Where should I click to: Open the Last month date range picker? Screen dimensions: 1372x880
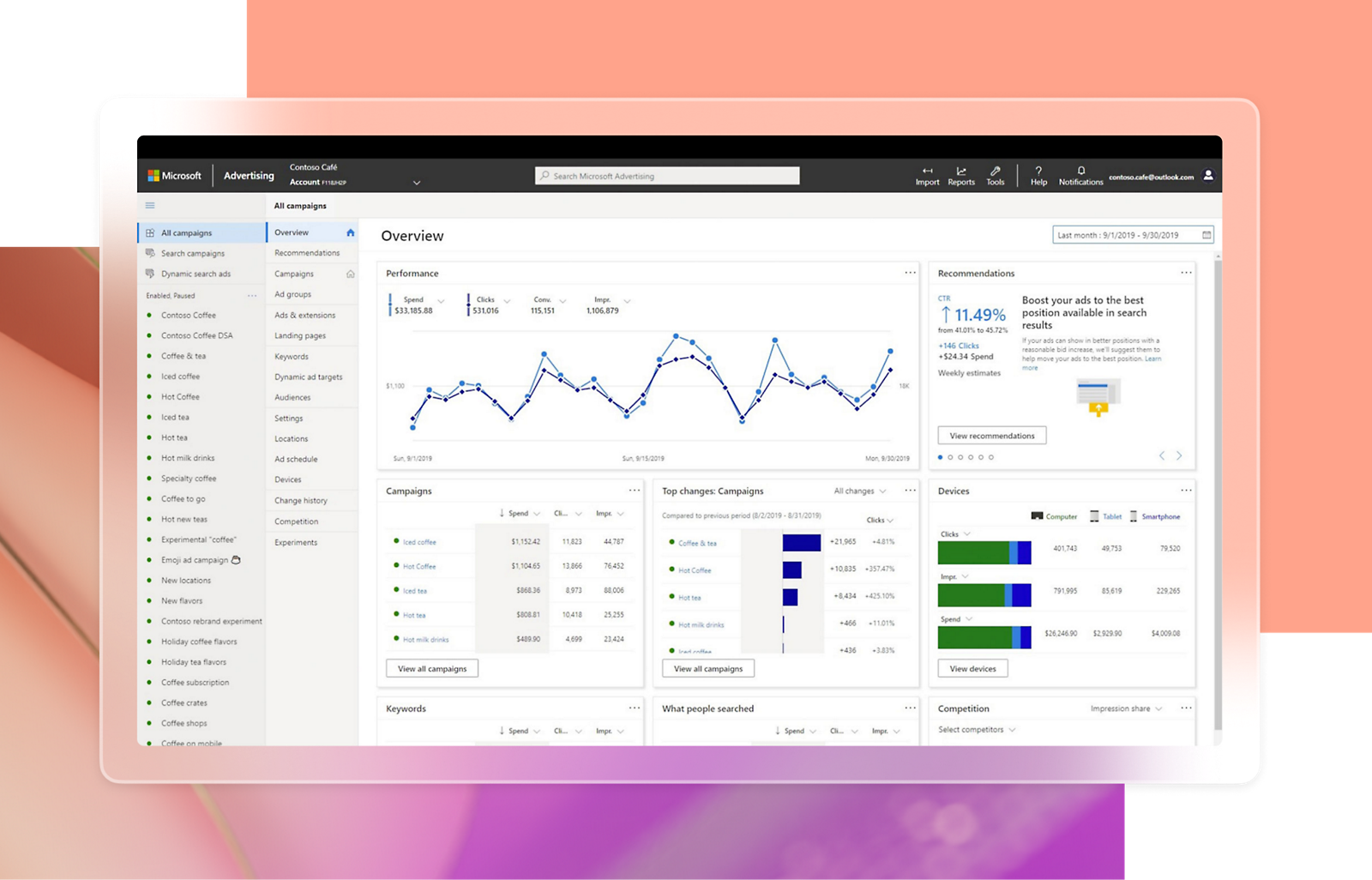pos(1133,235)
